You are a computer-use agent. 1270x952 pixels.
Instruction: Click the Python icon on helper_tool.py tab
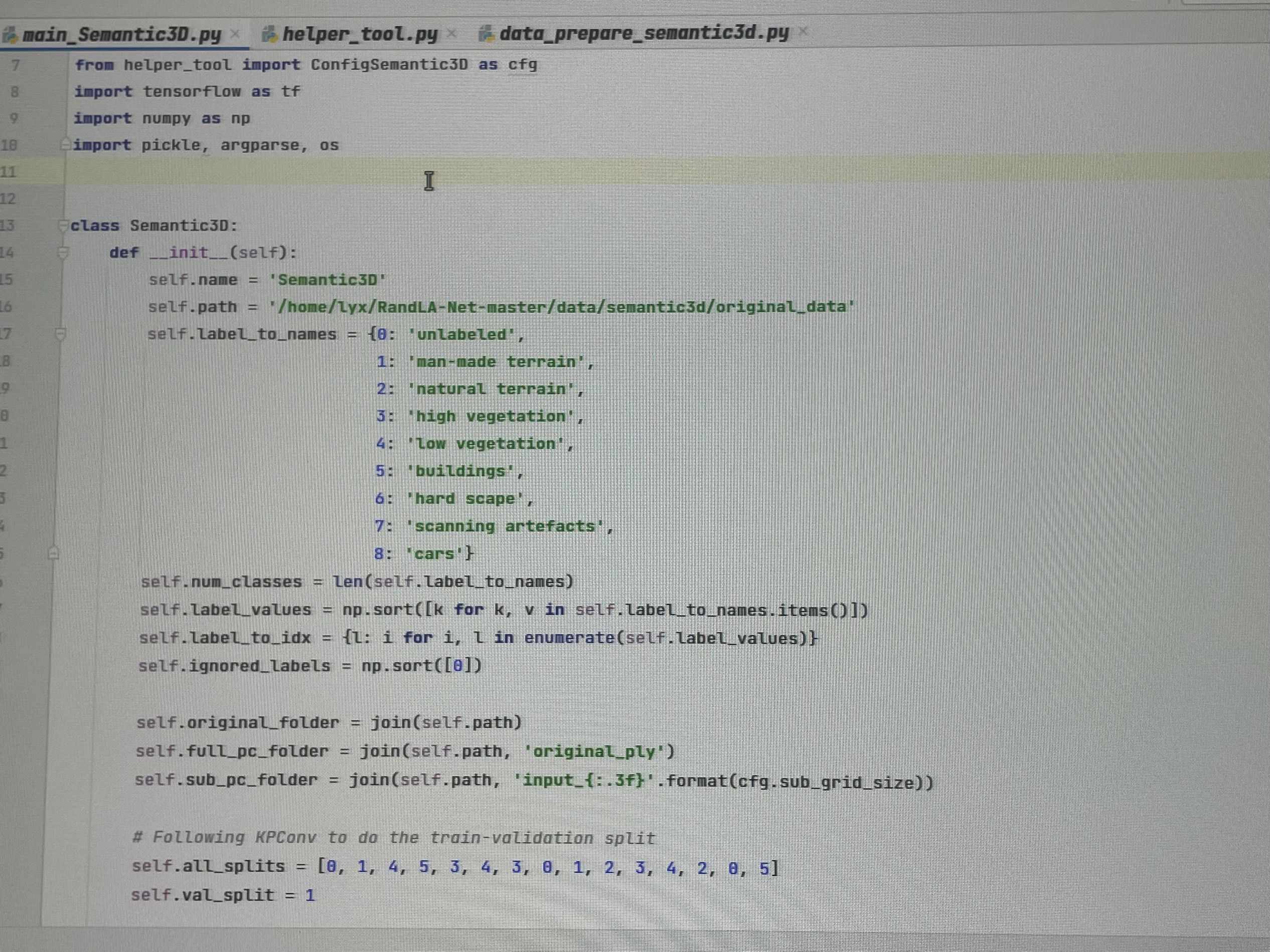[270, 34]
